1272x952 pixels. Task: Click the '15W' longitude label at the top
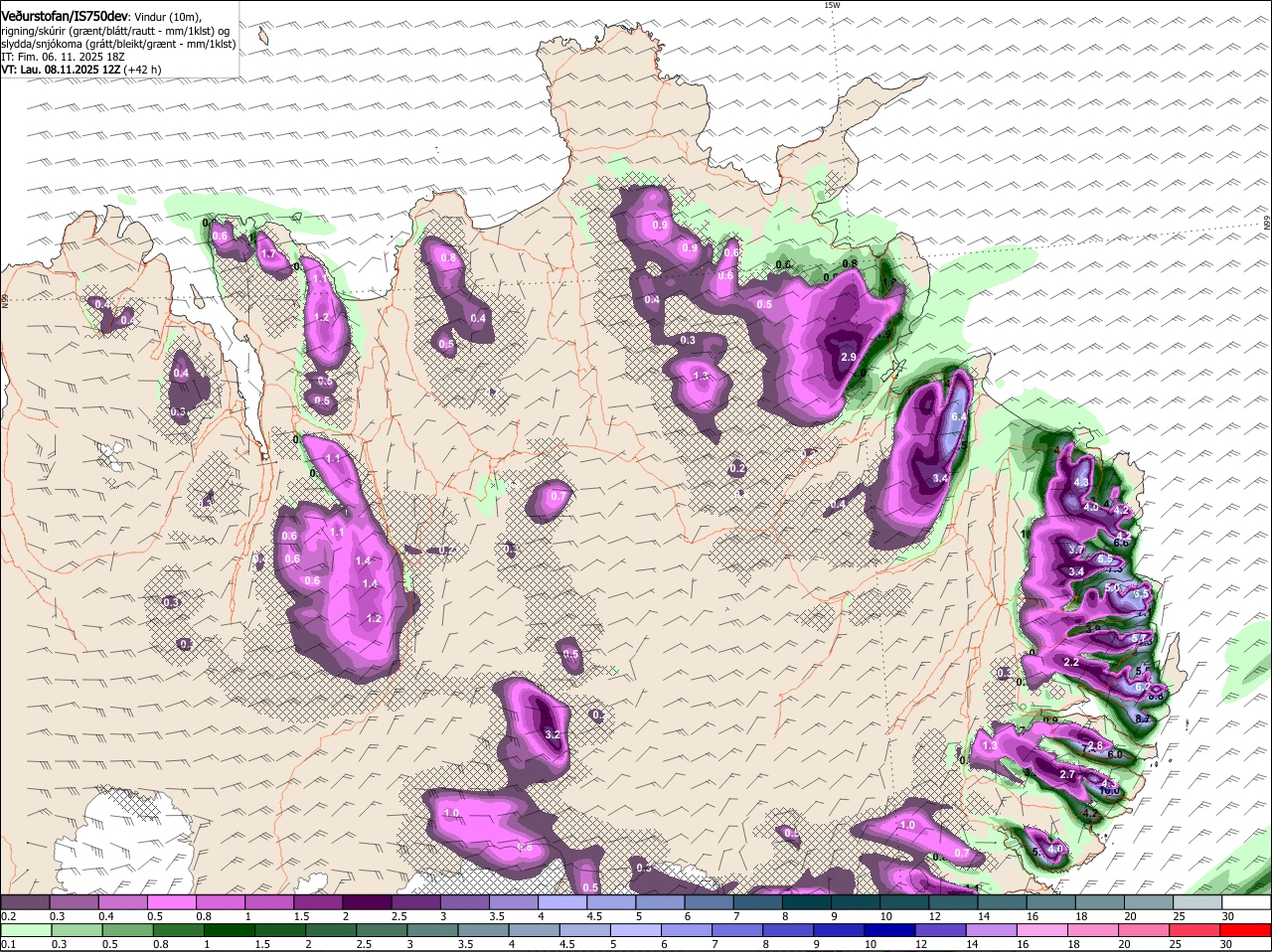(x=832, y=5)
